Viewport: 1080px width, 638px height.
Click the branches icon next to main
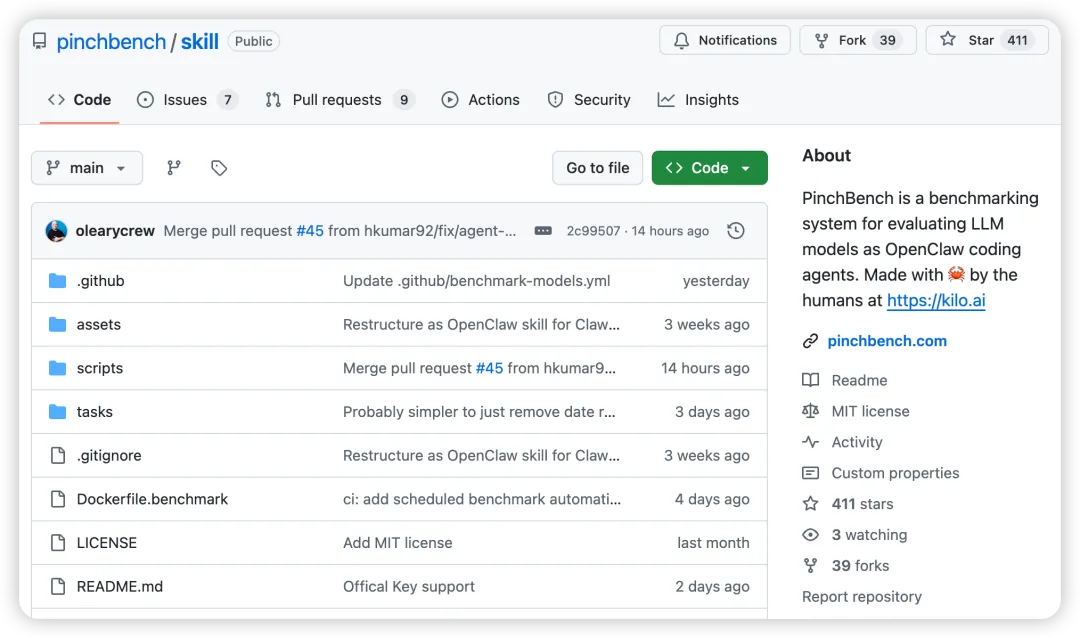click(x=173, y=168)
